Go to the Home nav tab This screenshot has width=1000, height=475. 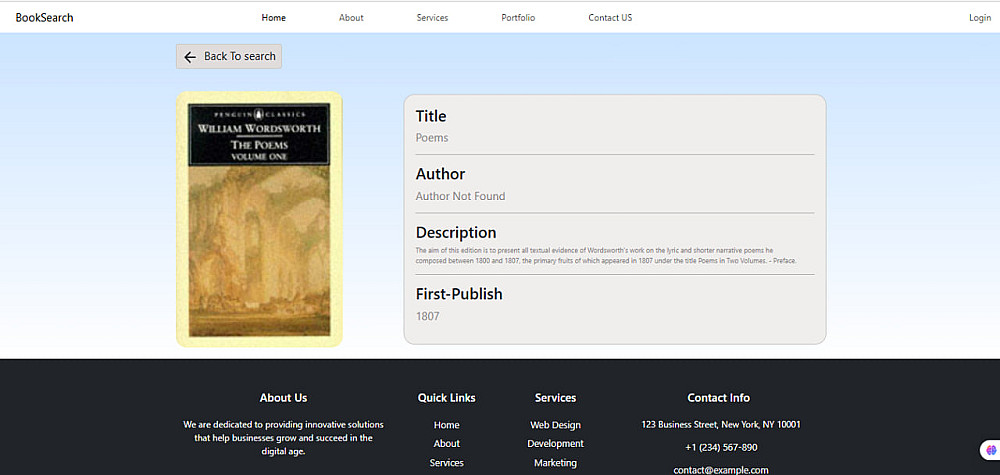coord(274,18)
